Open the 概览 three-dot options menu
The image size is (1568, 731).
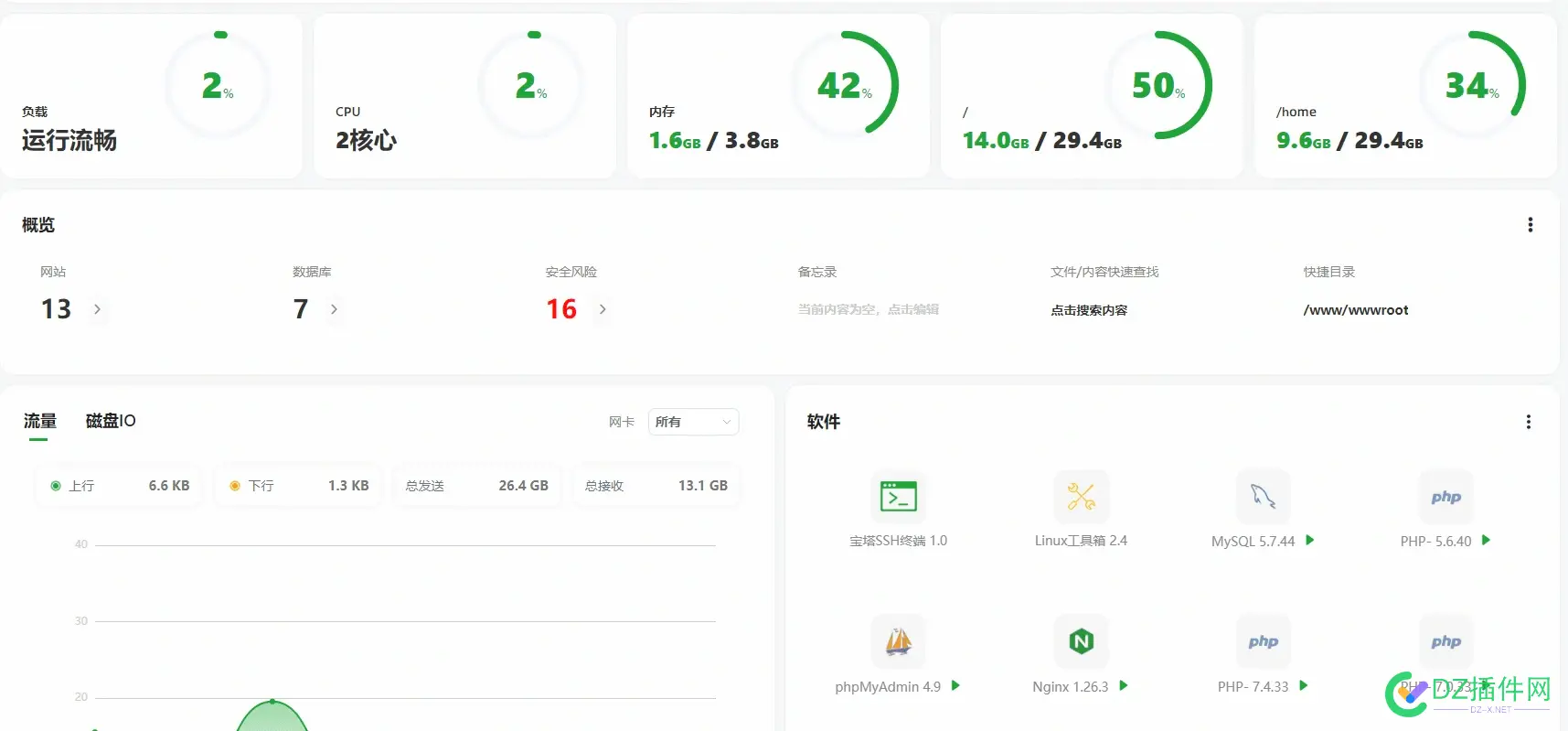pos(1530,225)
